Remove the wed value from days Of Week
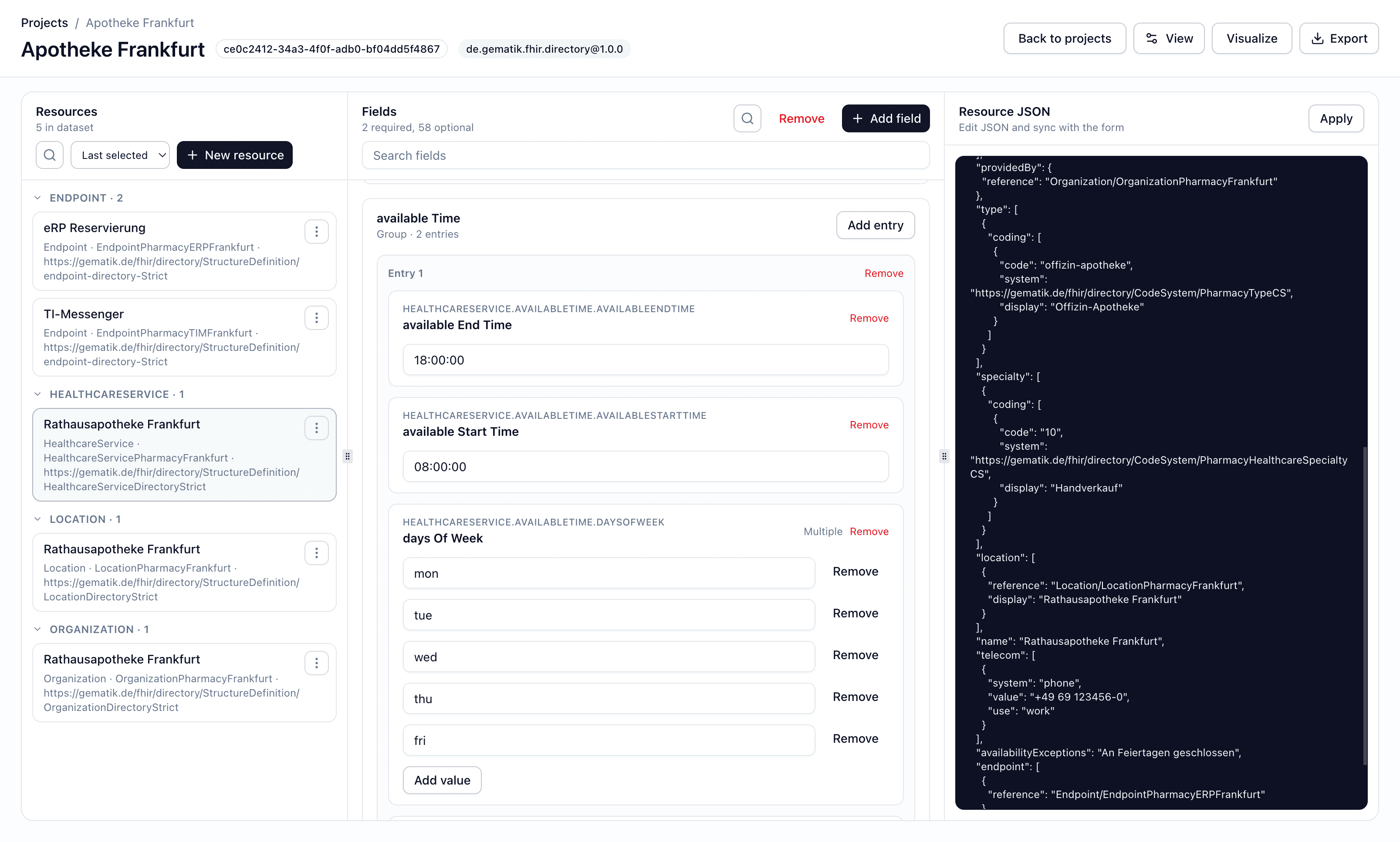1400x842 pixels. pos(855,655)
